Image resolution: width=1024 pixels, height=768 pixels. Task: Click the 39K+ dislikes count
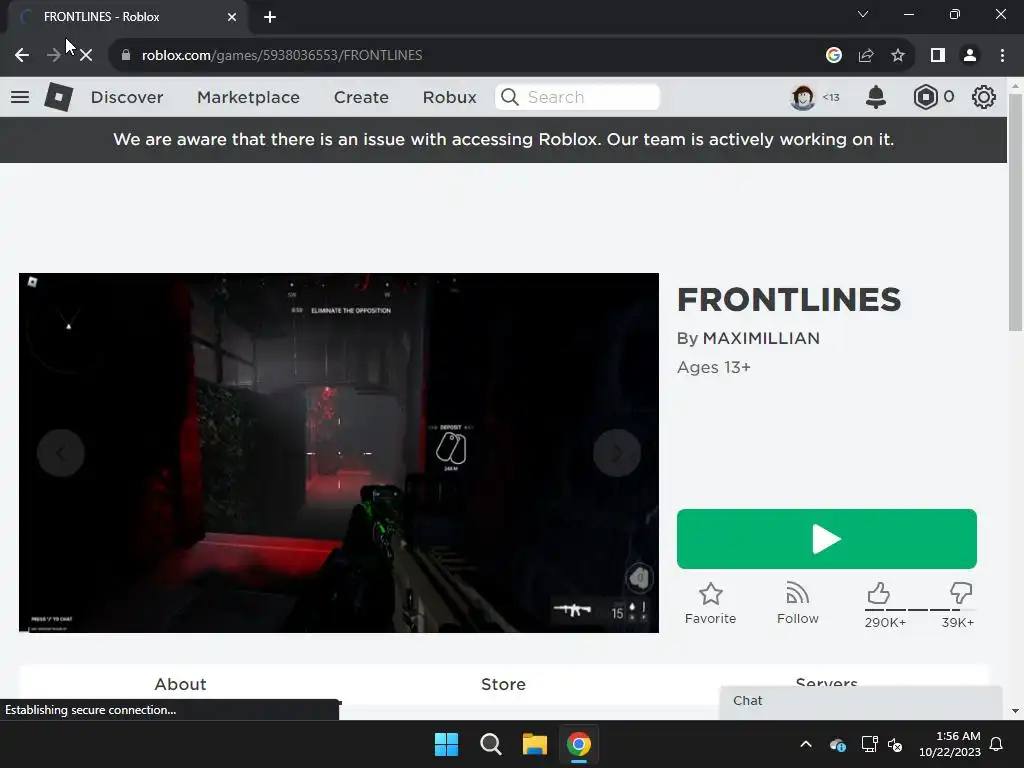click(x=957, y=622)
